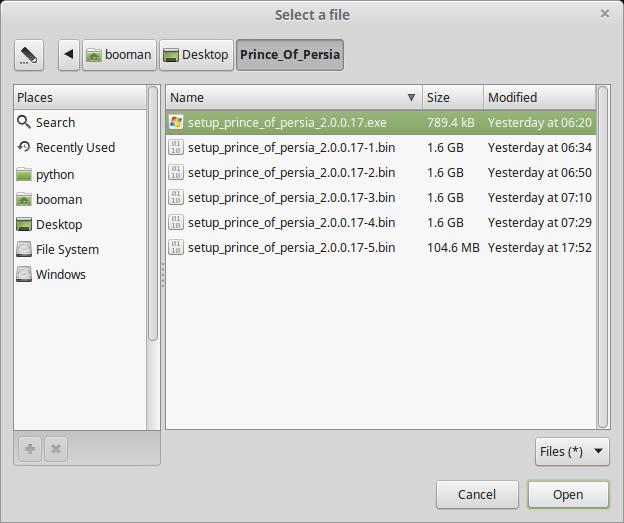This screenshot has width=624, height=523.
Task: Click the file list vertical scrollbar
Action: (603, 257)
